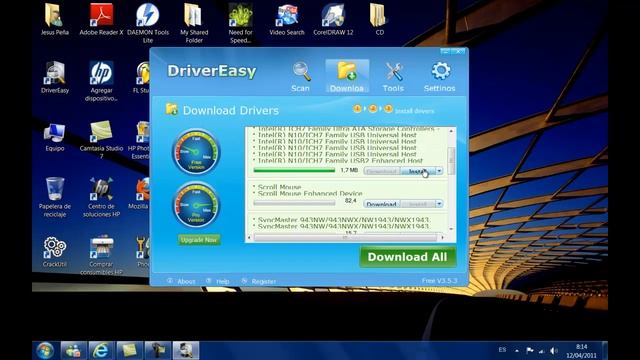Select 'Intel(R) N10/ICH7 Family USB2 Enhanced Host' entry
640x360 pixels.
[x=340, y=161]
